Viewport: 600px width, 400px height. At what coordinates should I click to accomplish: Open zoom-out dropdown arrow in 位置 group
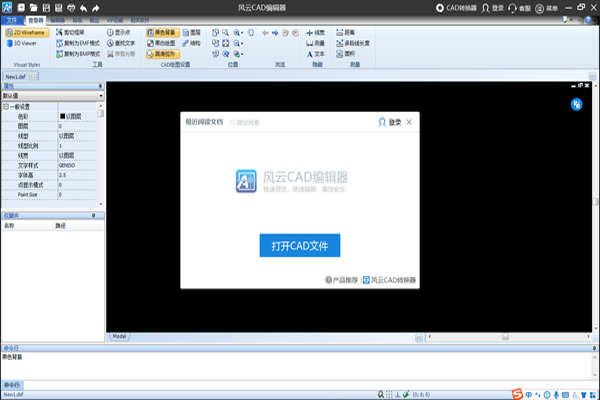point(242,44)
